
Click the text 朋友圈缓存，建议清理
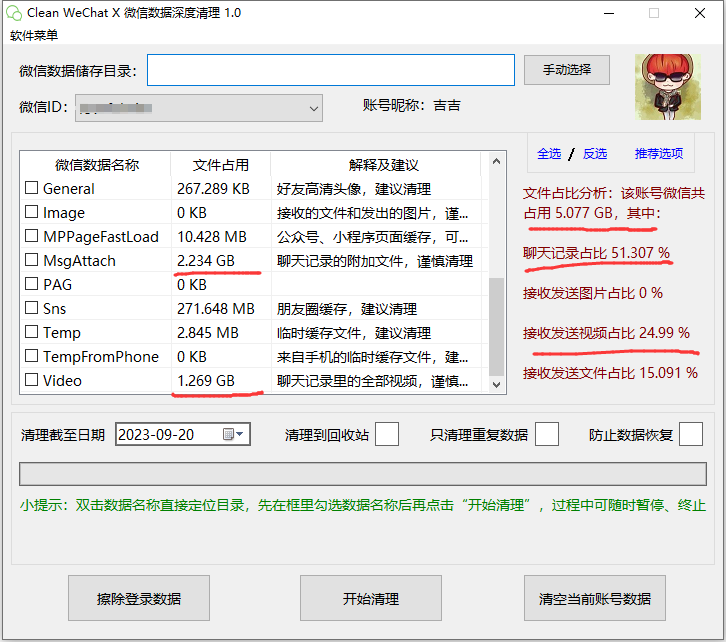point(347,309)
